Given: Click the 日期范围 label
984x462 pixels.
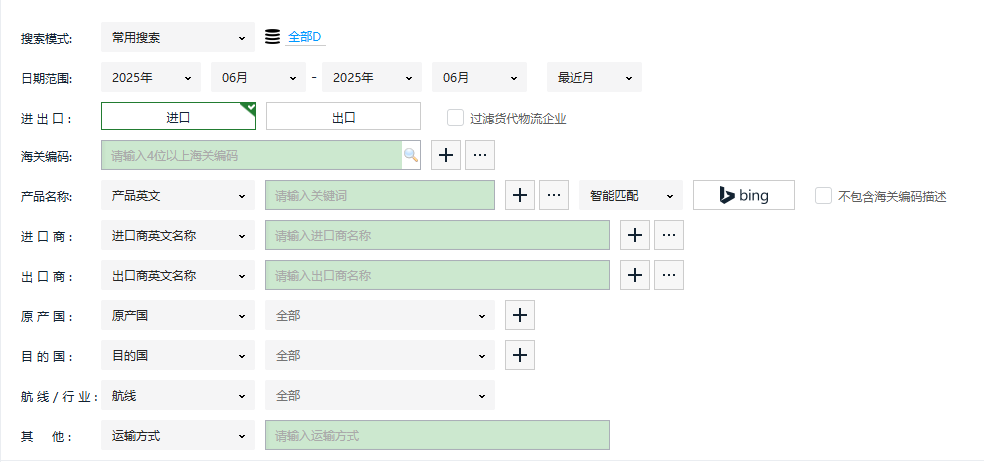Looking at the screenshot, I should pyautogui.click(x=46, y=79).
